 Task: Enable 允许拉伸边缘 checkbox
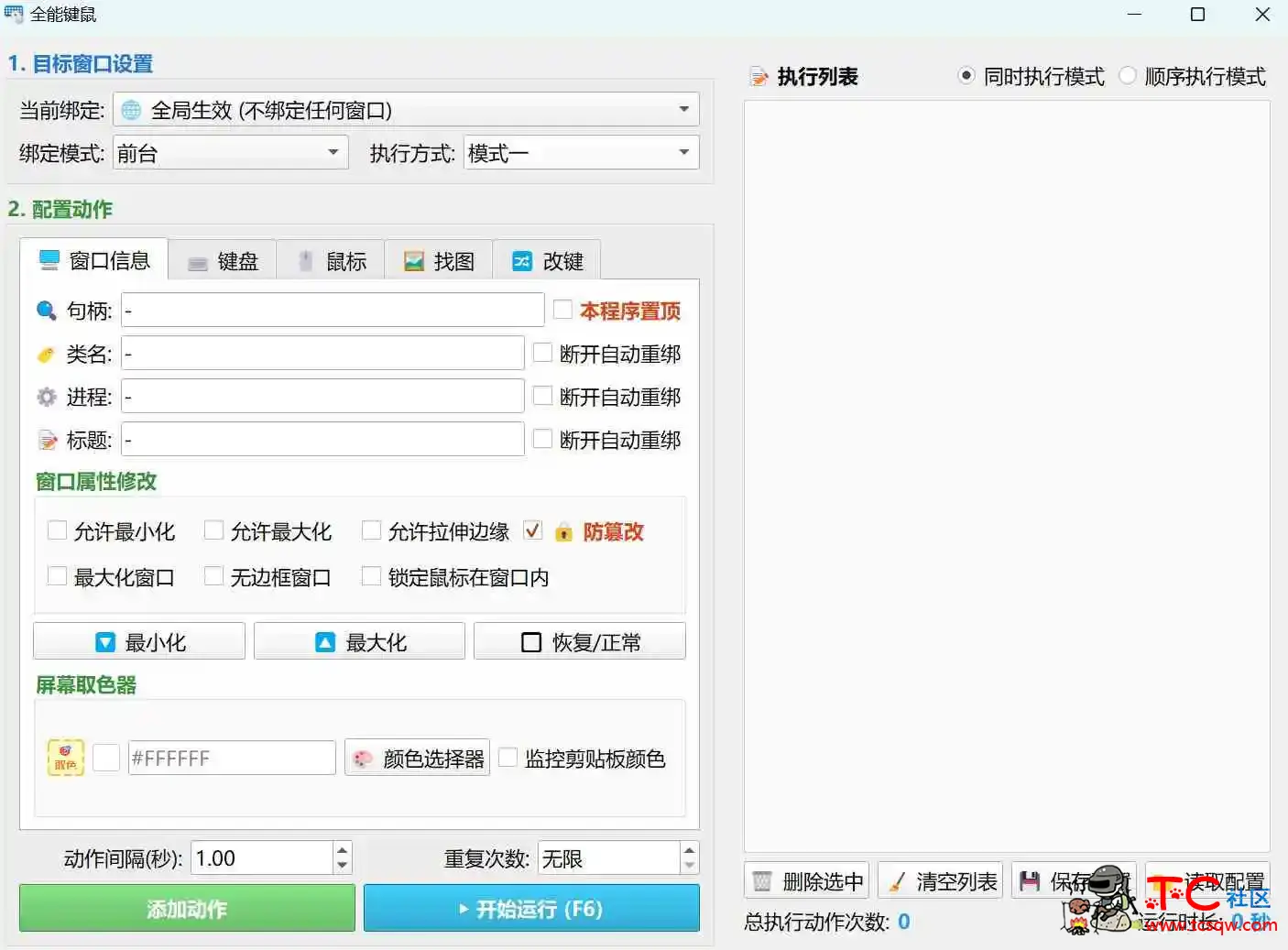point(371,530)
